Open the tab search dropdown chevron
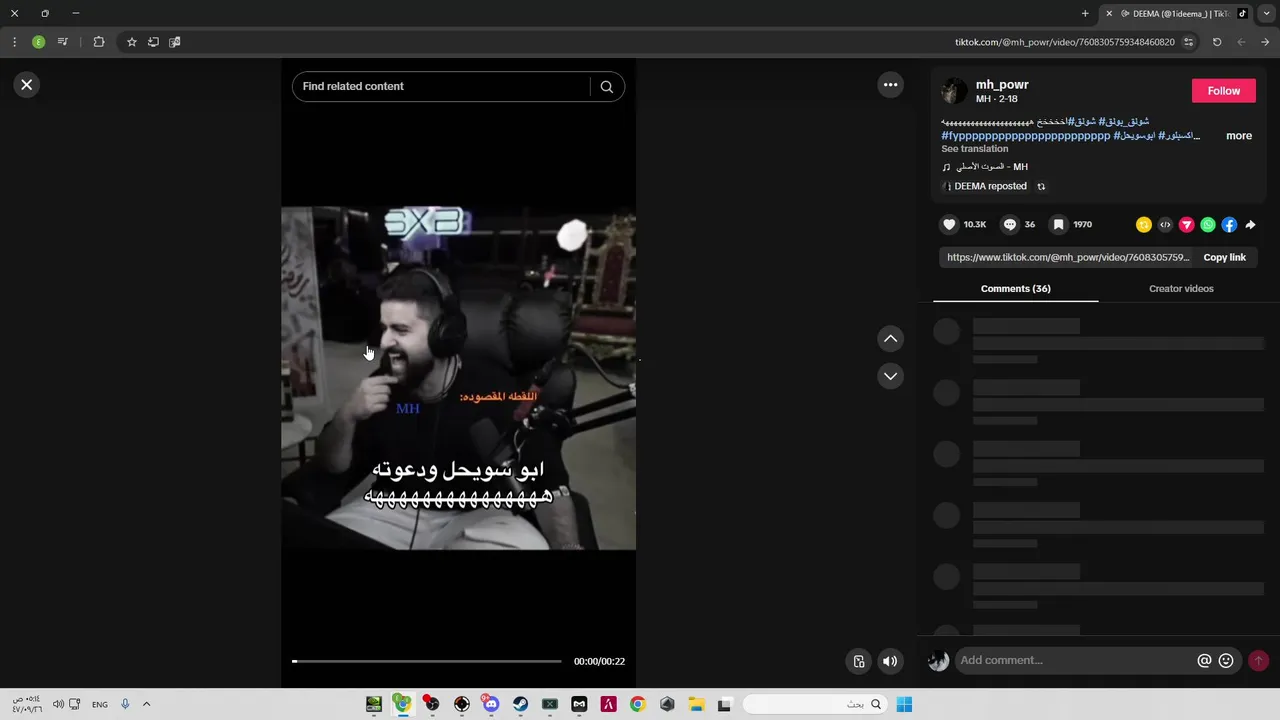1280x720 pixels. coord(1267,14)
